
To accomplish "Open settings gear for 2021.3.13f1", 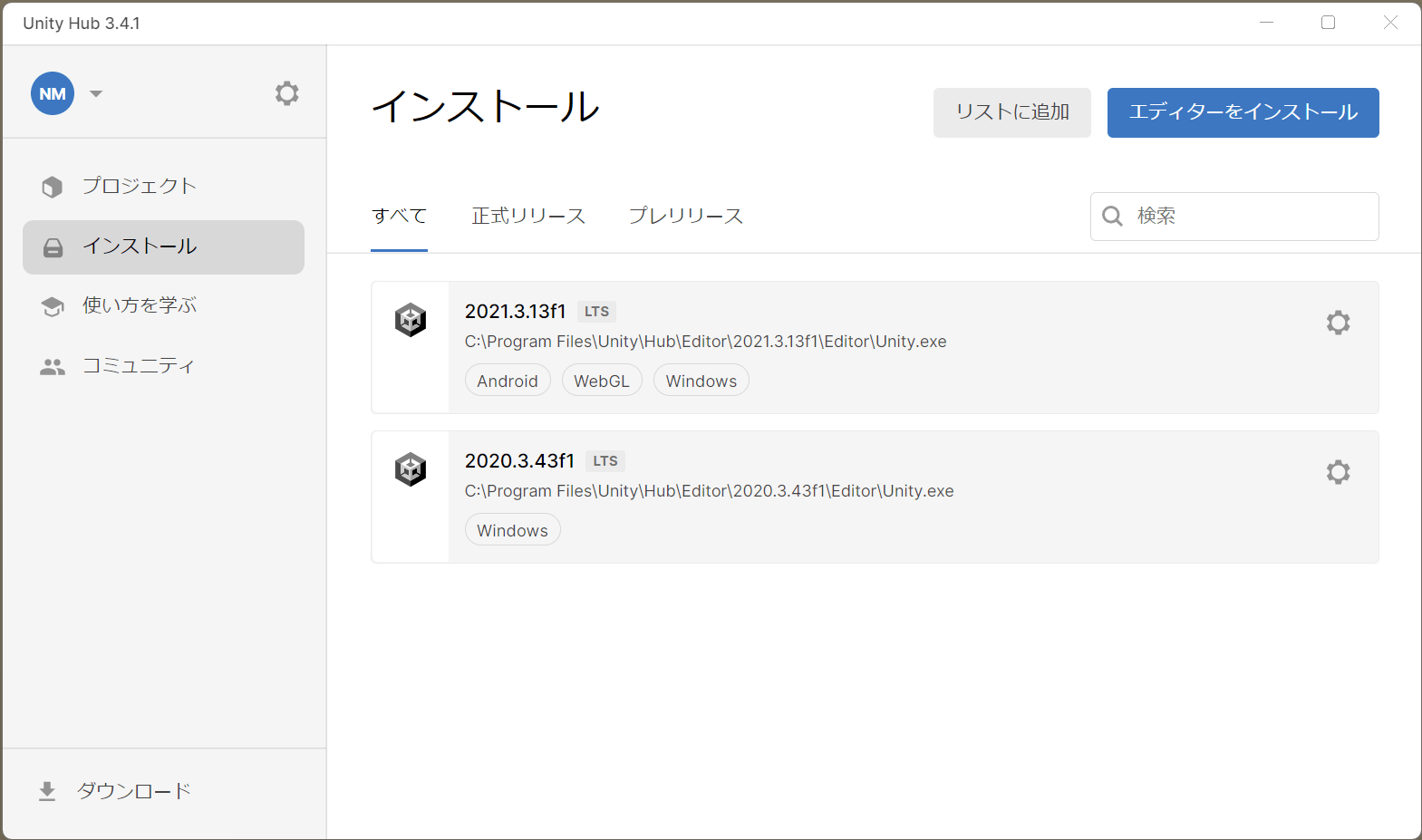I will coord(1339,323).
